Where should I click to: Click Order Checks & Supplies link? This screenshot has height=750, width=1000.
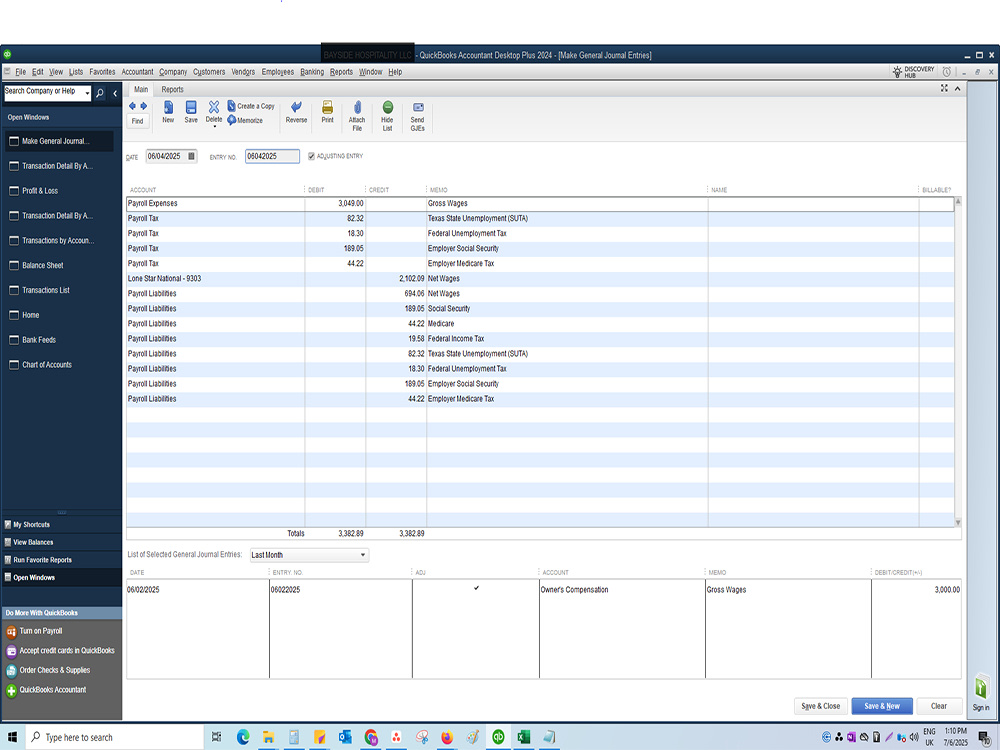point(54,670)
